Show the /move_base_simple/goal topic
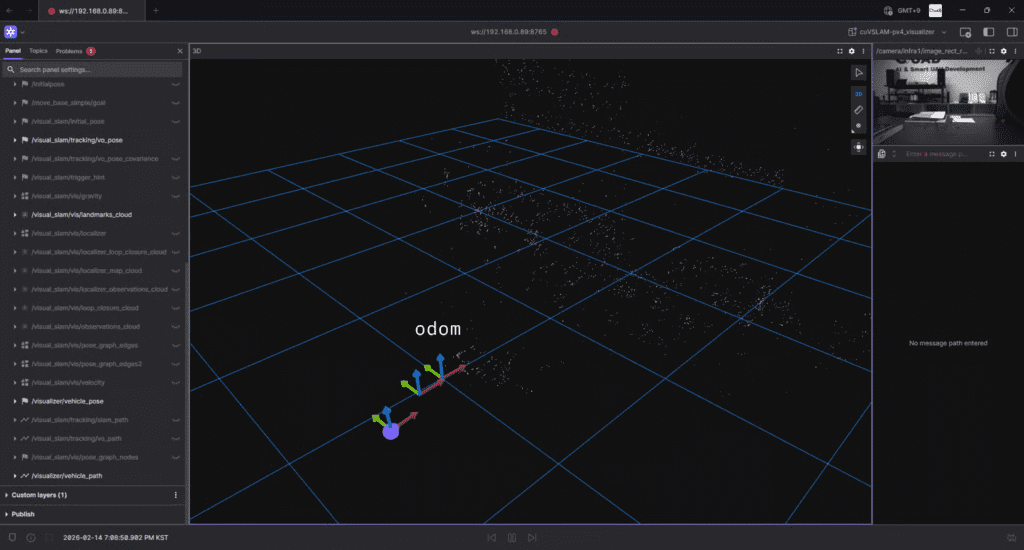 point(175,103)
